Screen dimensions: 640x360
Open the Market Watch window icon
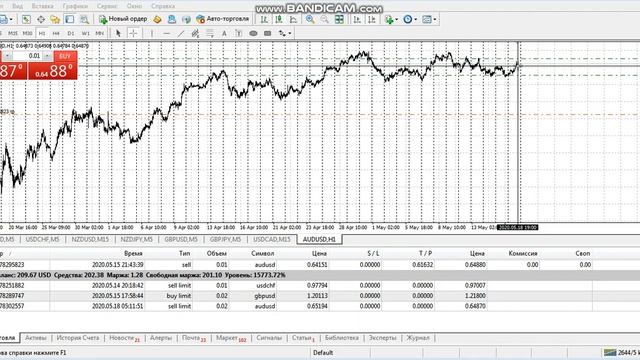26,19
